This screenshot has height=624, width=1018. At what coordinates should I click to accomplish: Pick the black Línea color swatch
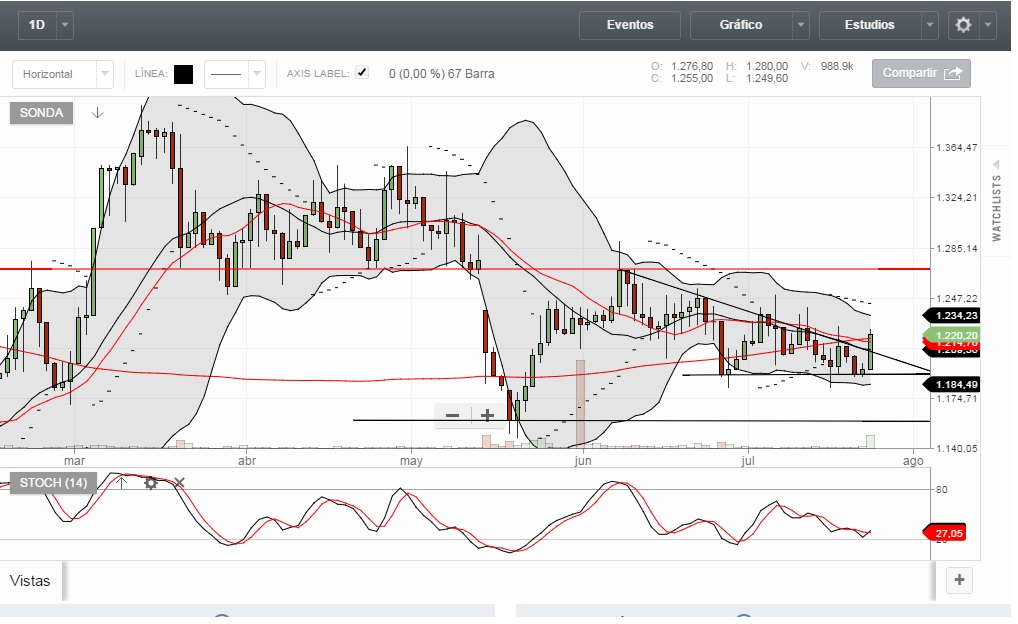(x=183, y=74)
